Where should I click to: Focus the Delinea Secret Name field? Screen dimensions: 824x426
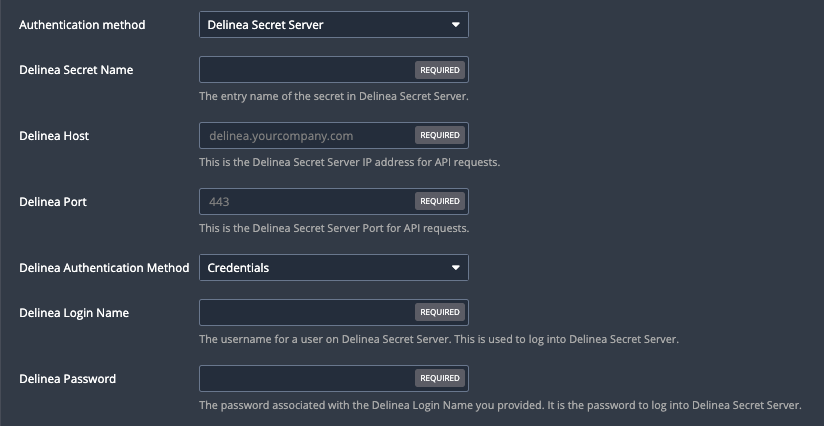[334, 70]
